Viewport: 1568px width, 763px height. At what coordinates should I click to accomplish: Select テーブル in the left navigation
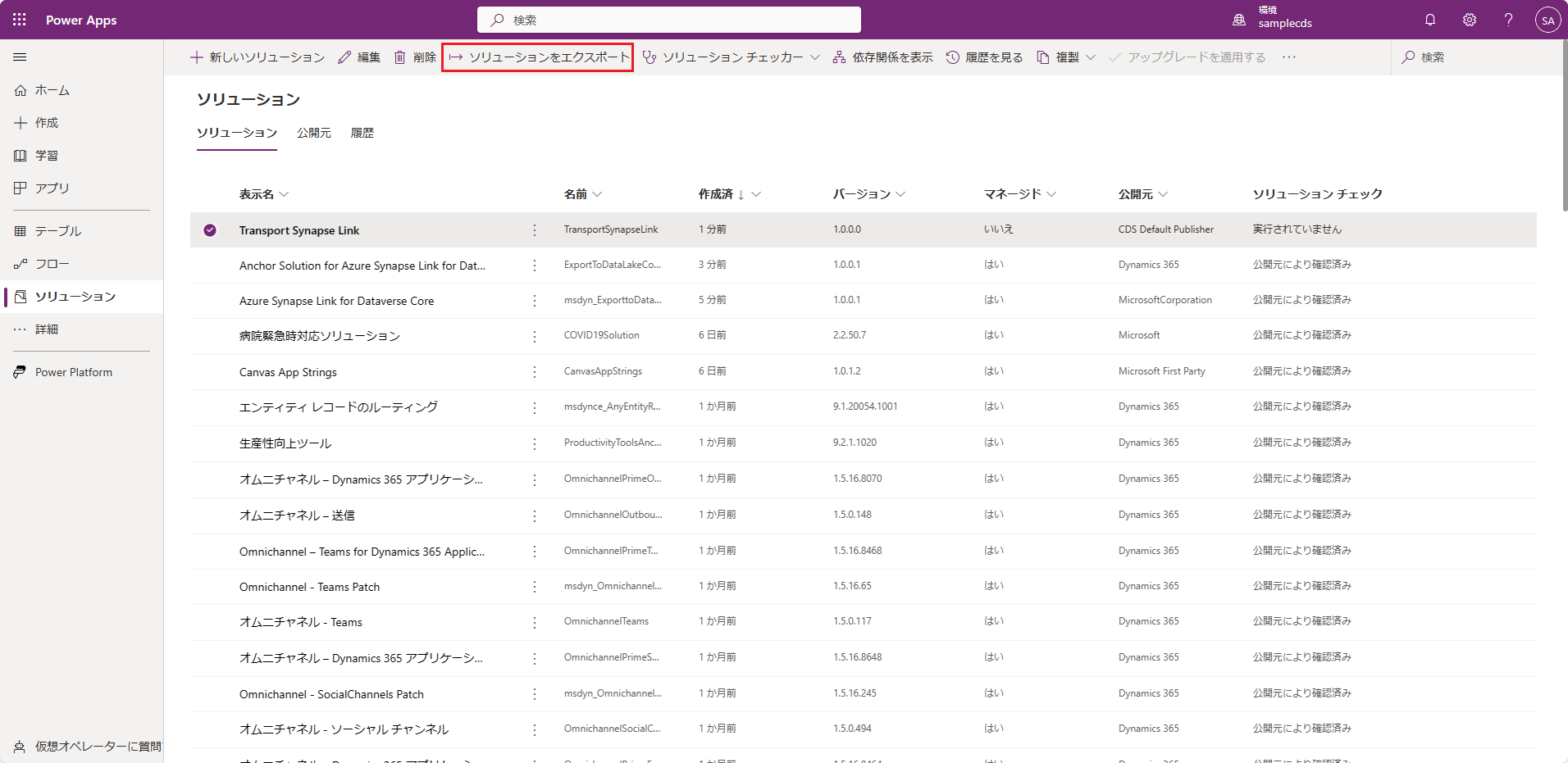57,231
